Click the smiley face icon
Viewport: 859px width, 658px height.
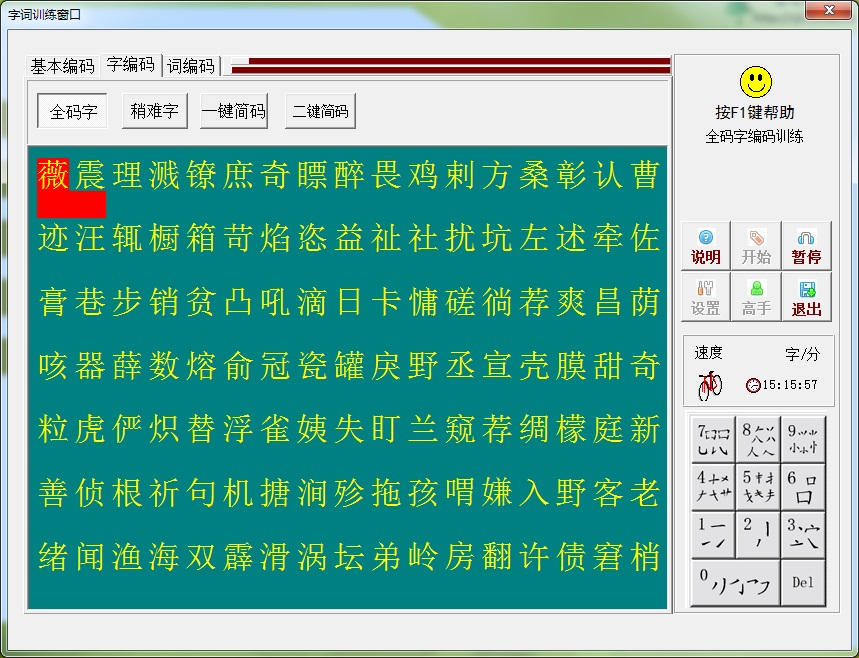[x=755, y=82]
